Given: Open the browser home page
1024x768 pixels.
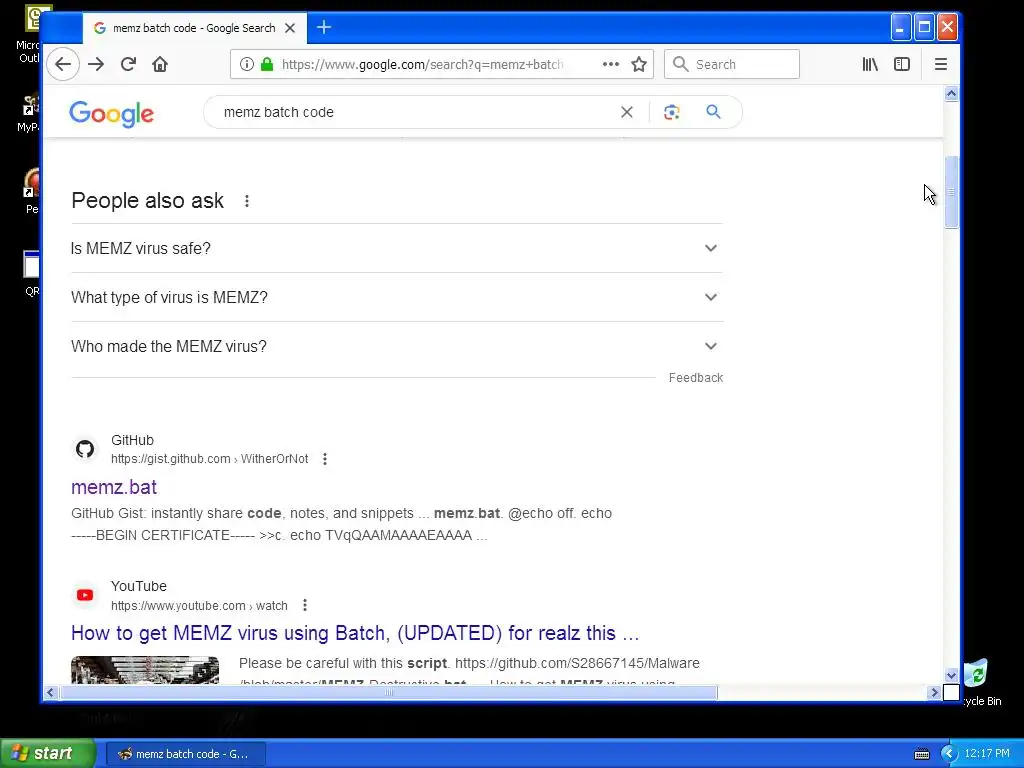Looking at the screenshot, I should (160, 64).
